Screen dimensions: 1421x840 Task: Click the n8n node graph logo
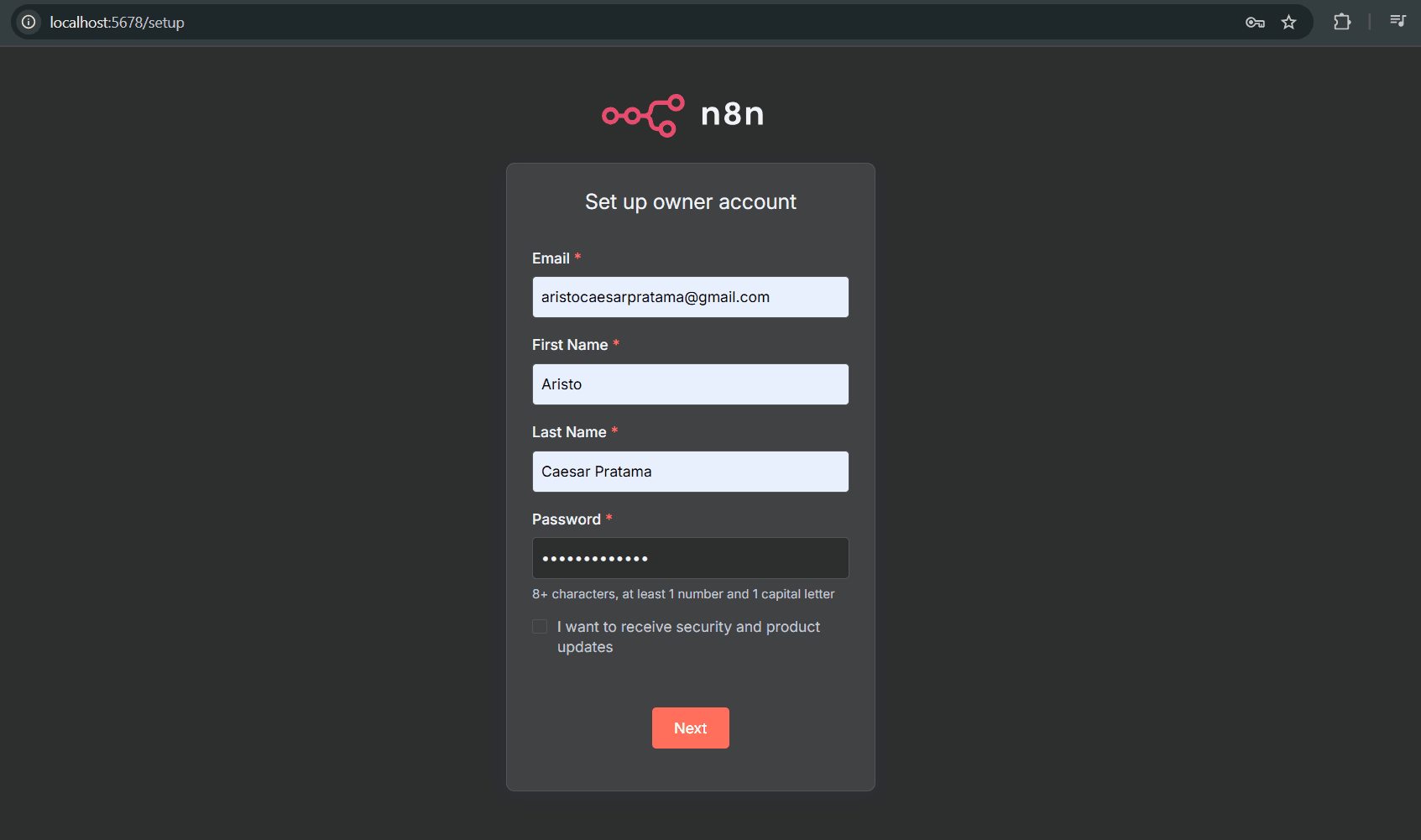click(641, 116)
